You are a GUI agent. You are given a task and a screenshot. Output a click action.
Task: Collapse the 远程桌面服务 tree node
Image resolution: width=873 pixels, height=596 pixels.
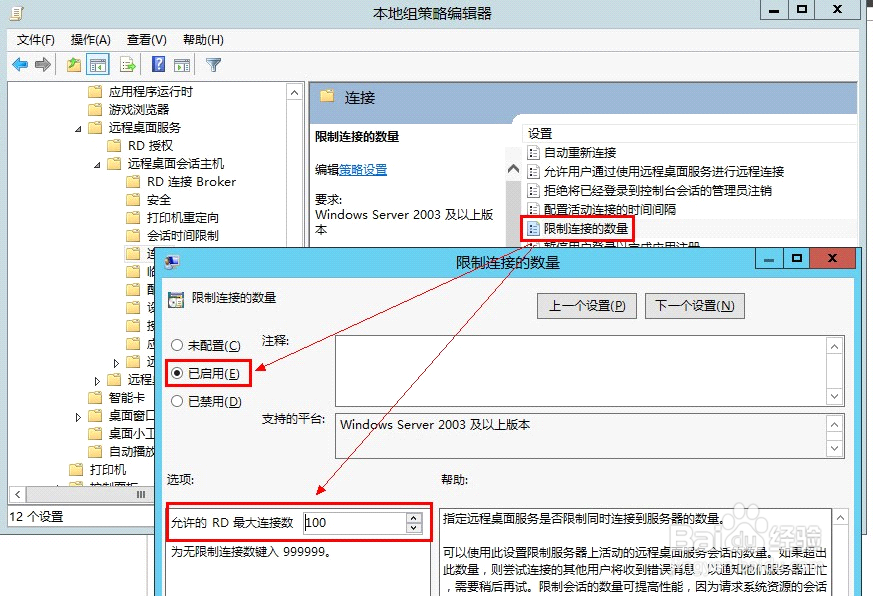tap(77, 127)
